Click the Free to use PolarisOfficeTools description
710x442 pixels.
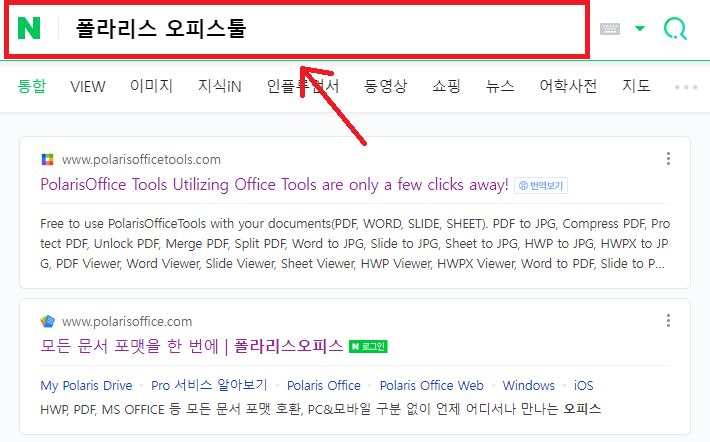pyautogui.click(x=355, y=244)
